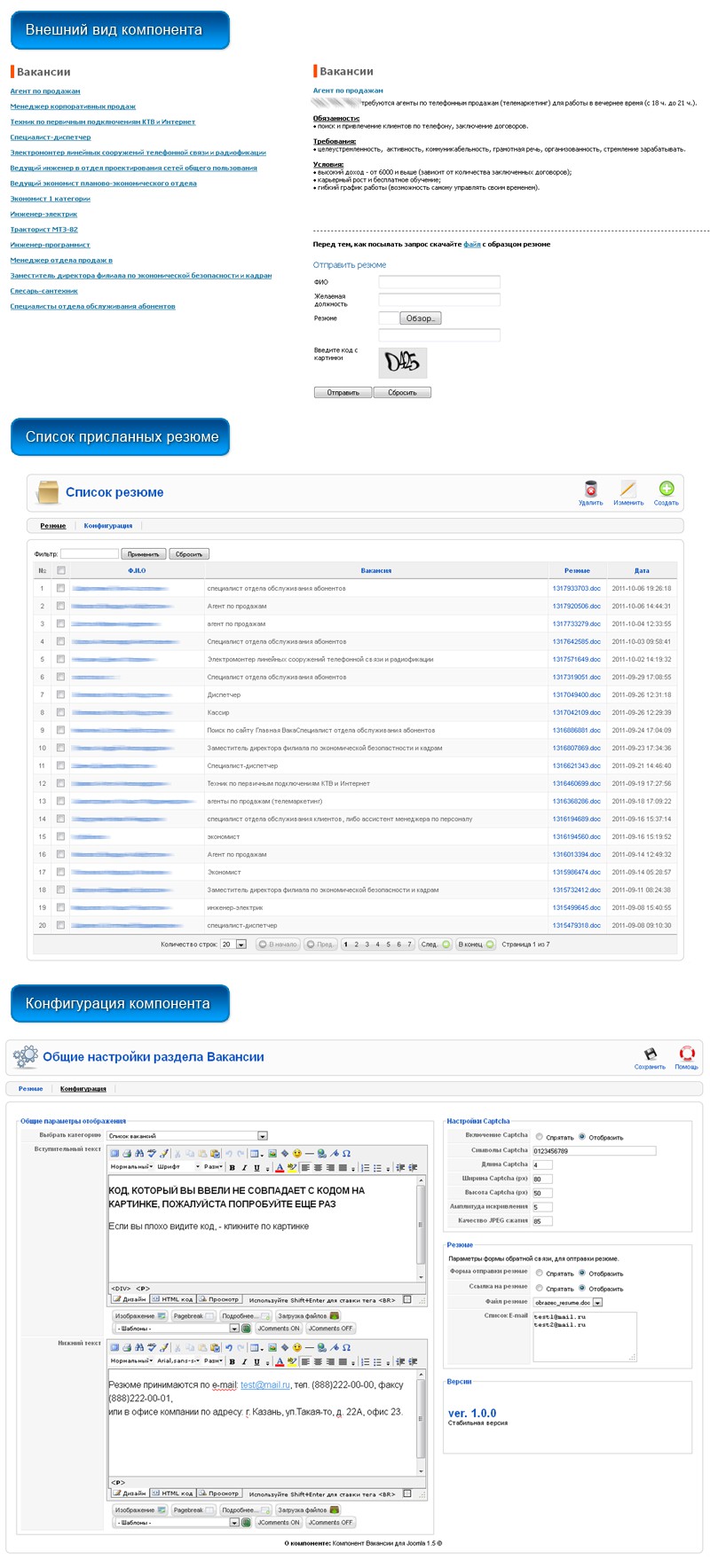Open Arial,sans-serif font dropdown in Нижний текст editor

click(x=180, y=1360)
